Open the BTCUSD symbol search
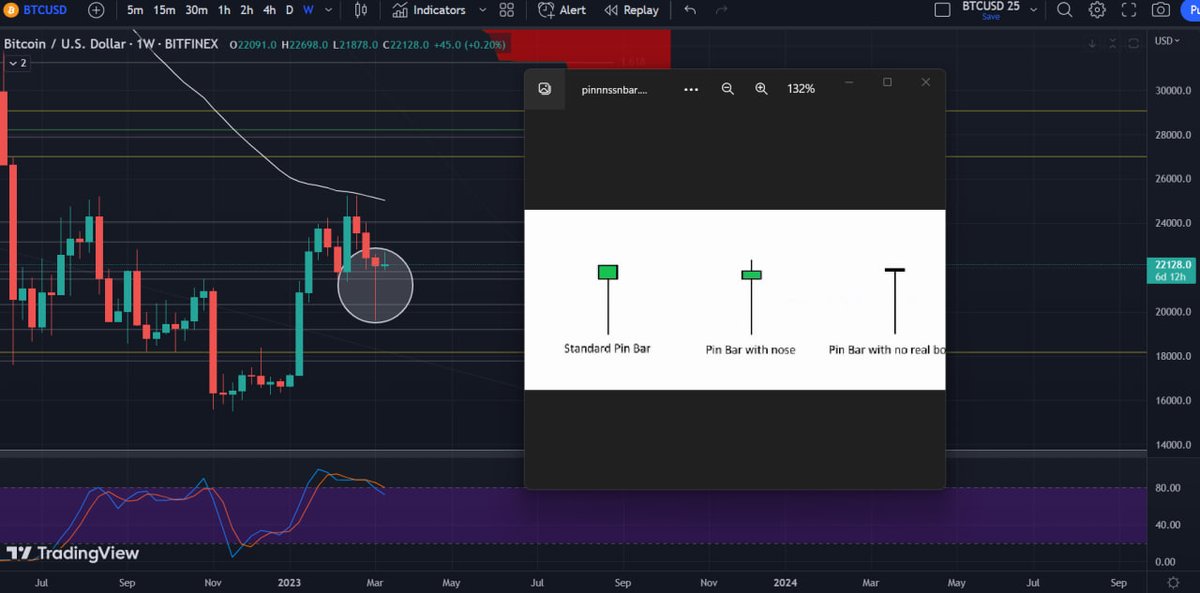Viewport: 1200px width, 593px height. click(36, 10)
